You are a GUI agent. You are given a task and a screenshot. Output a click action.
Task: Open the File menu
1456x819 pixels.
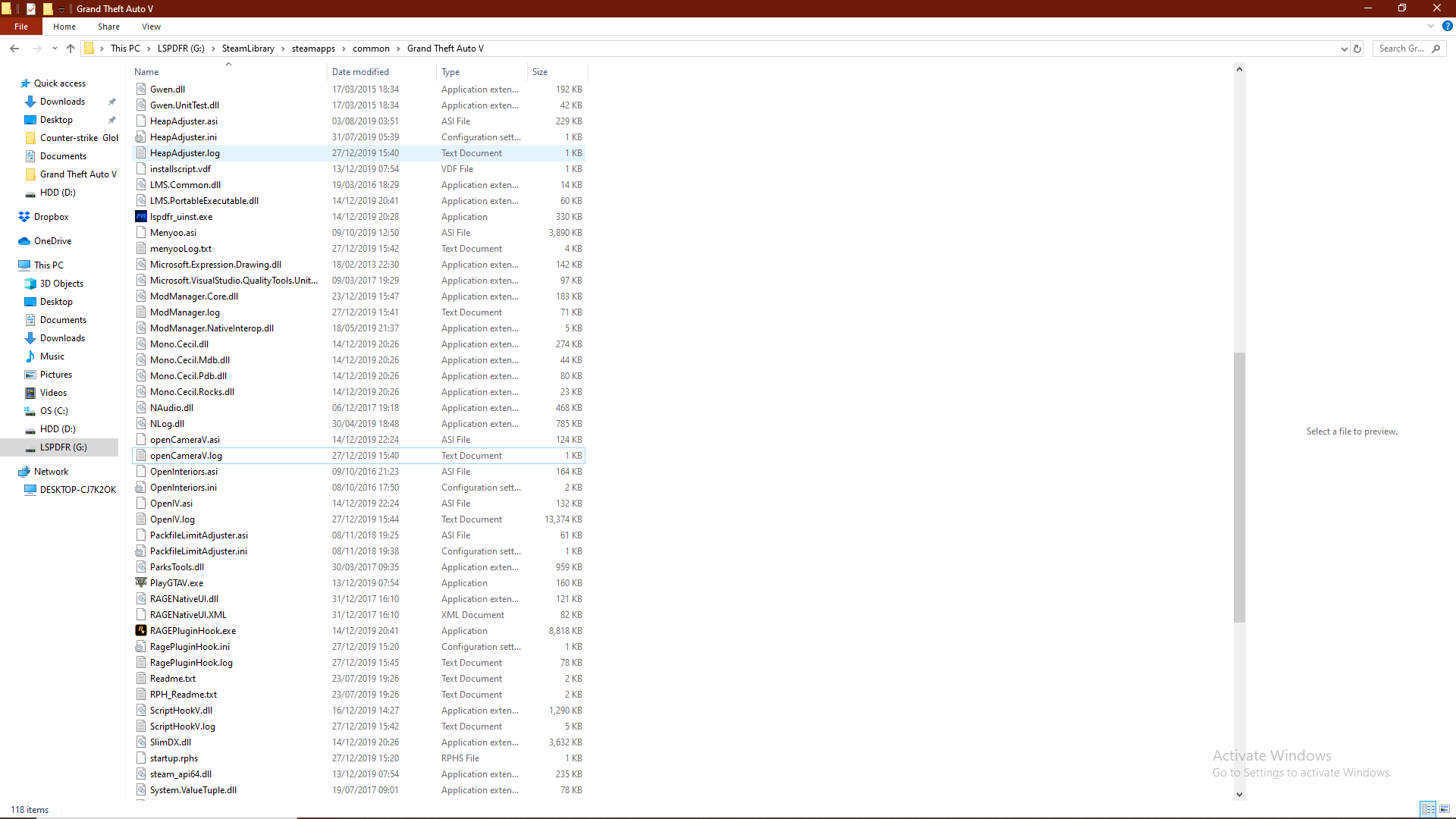21,27
